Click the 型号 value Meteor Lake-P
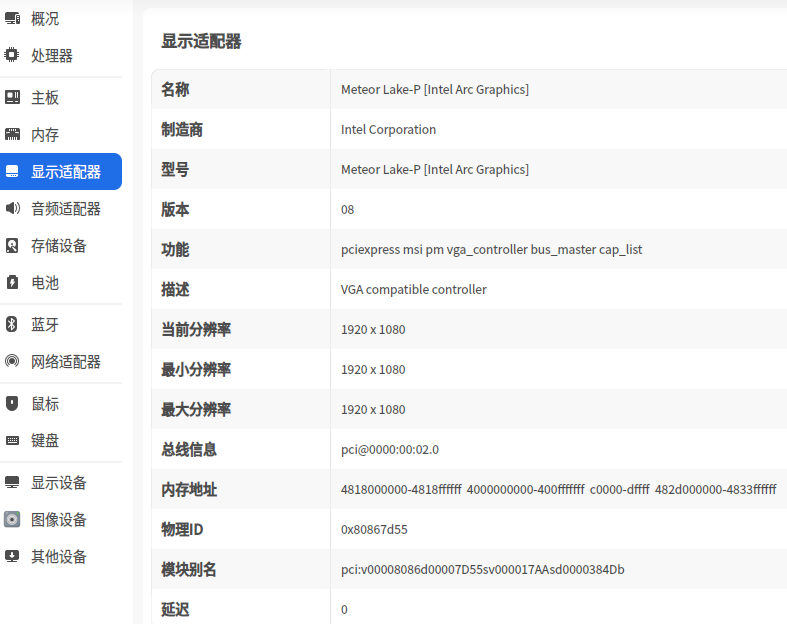The height and width of the screenshot is (624, 787). pos(435,170)
